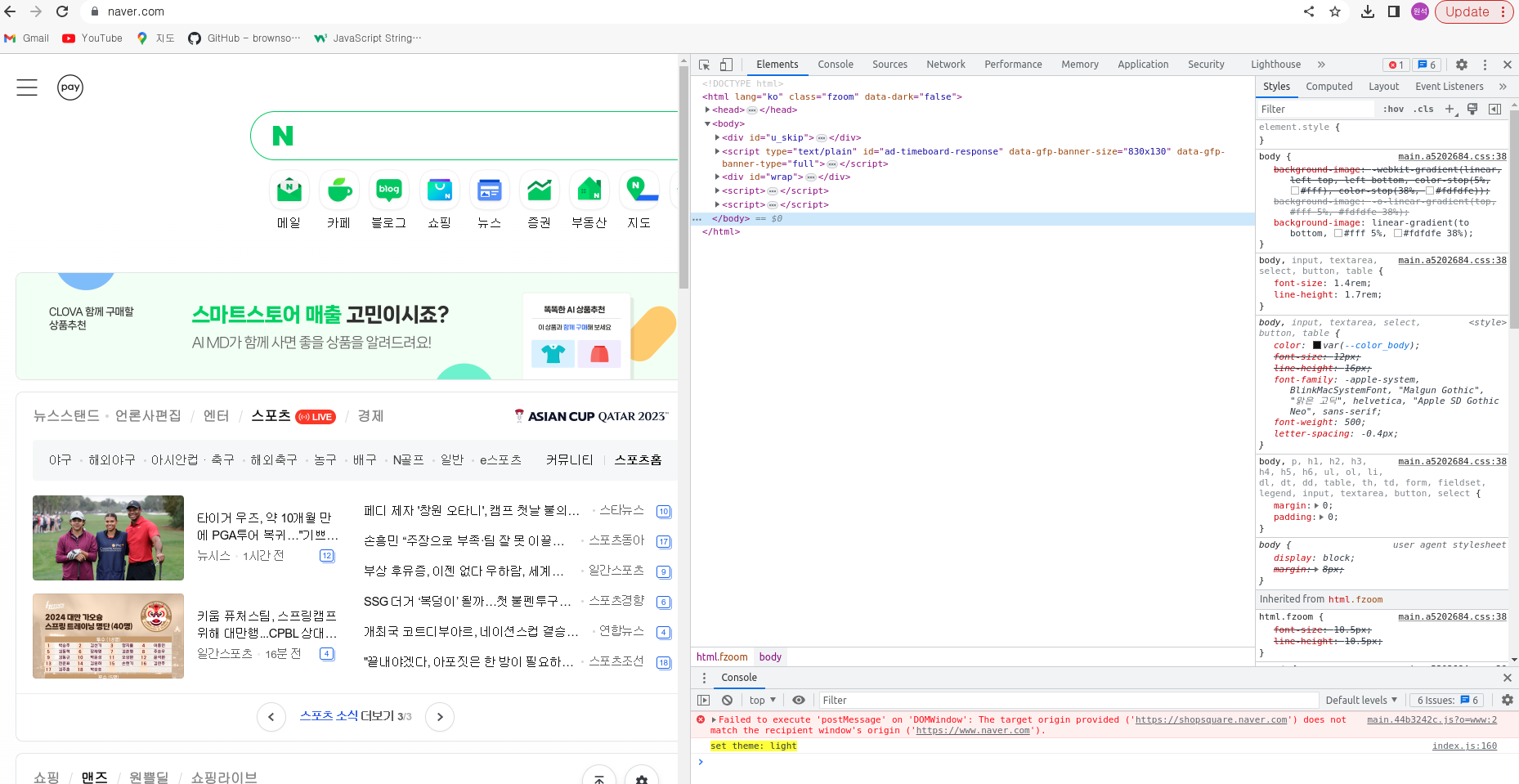Open the Map (지도) shortcut icon

coord(639,190)
